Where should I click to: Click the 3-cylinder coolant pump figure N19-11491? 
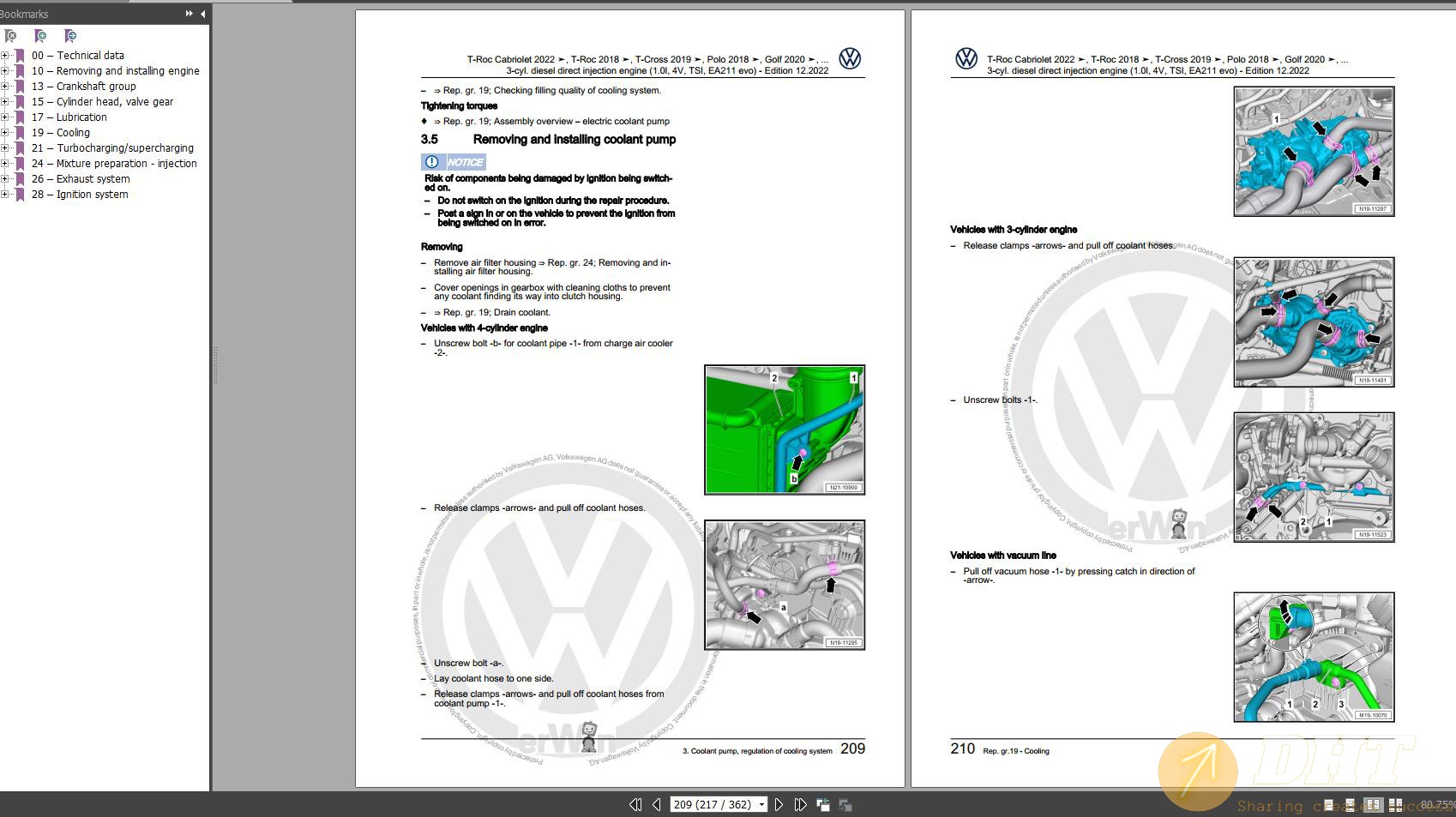tap(1314, 322)
